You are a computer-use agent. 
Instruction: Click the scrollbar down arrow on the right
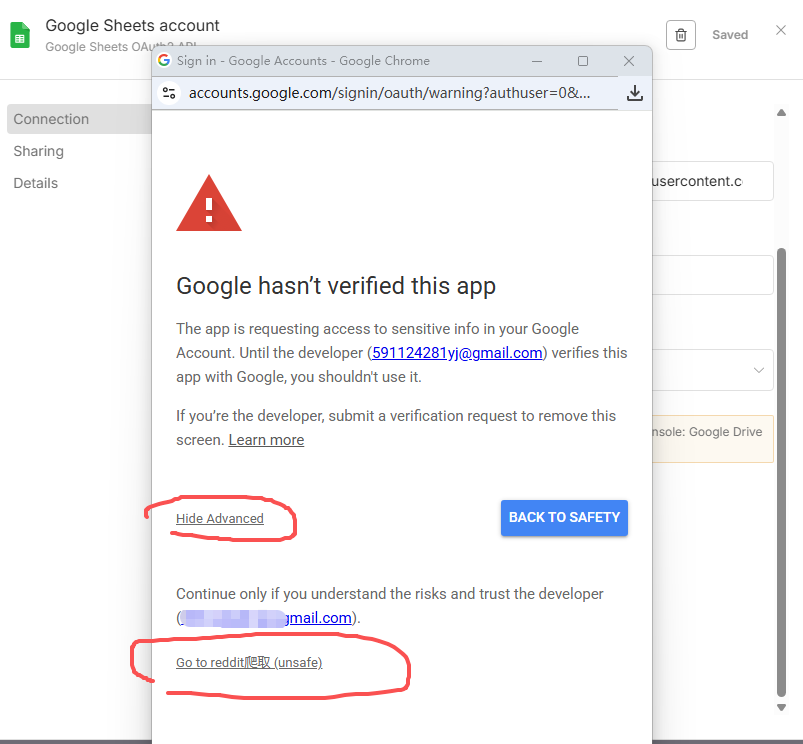click(782, 707)
